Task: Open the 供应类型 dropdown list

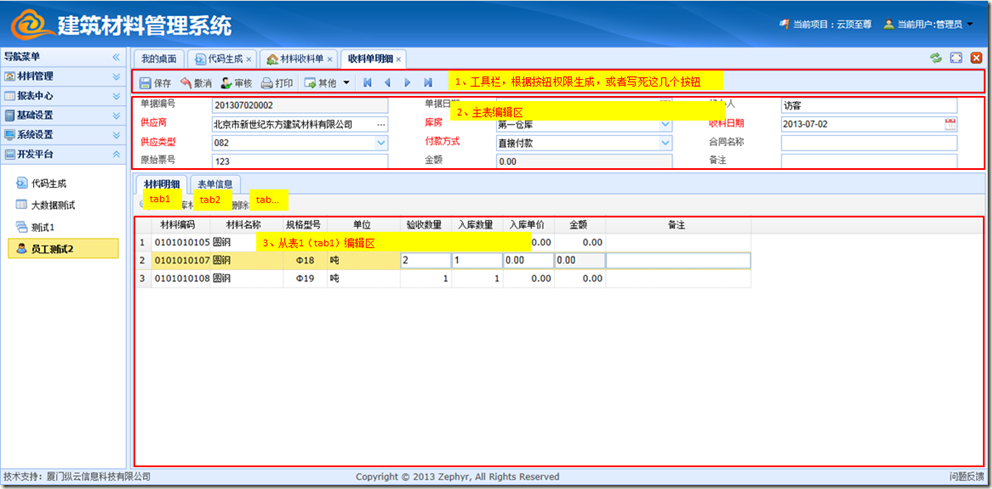Action: pos(380,143)
